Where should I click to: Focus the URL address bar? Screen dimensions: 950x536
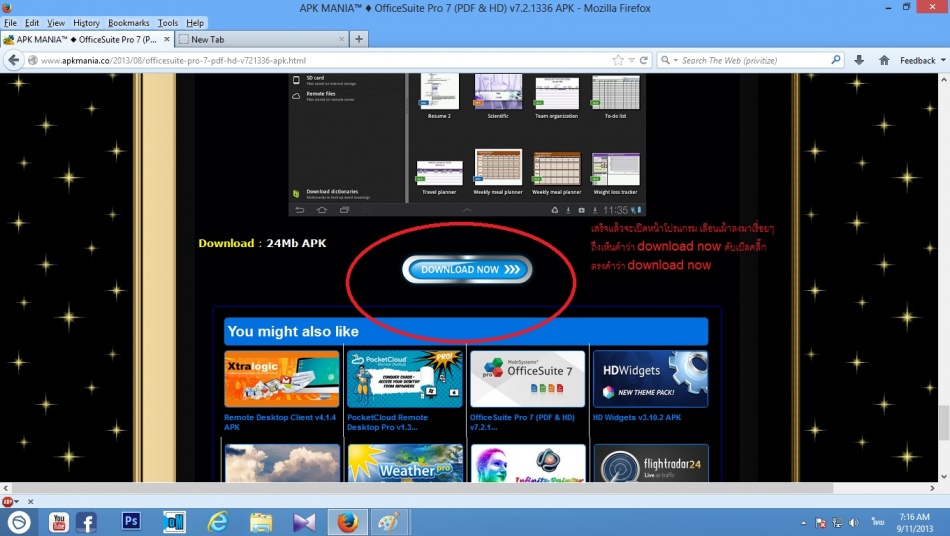click(x=320, y=60)
